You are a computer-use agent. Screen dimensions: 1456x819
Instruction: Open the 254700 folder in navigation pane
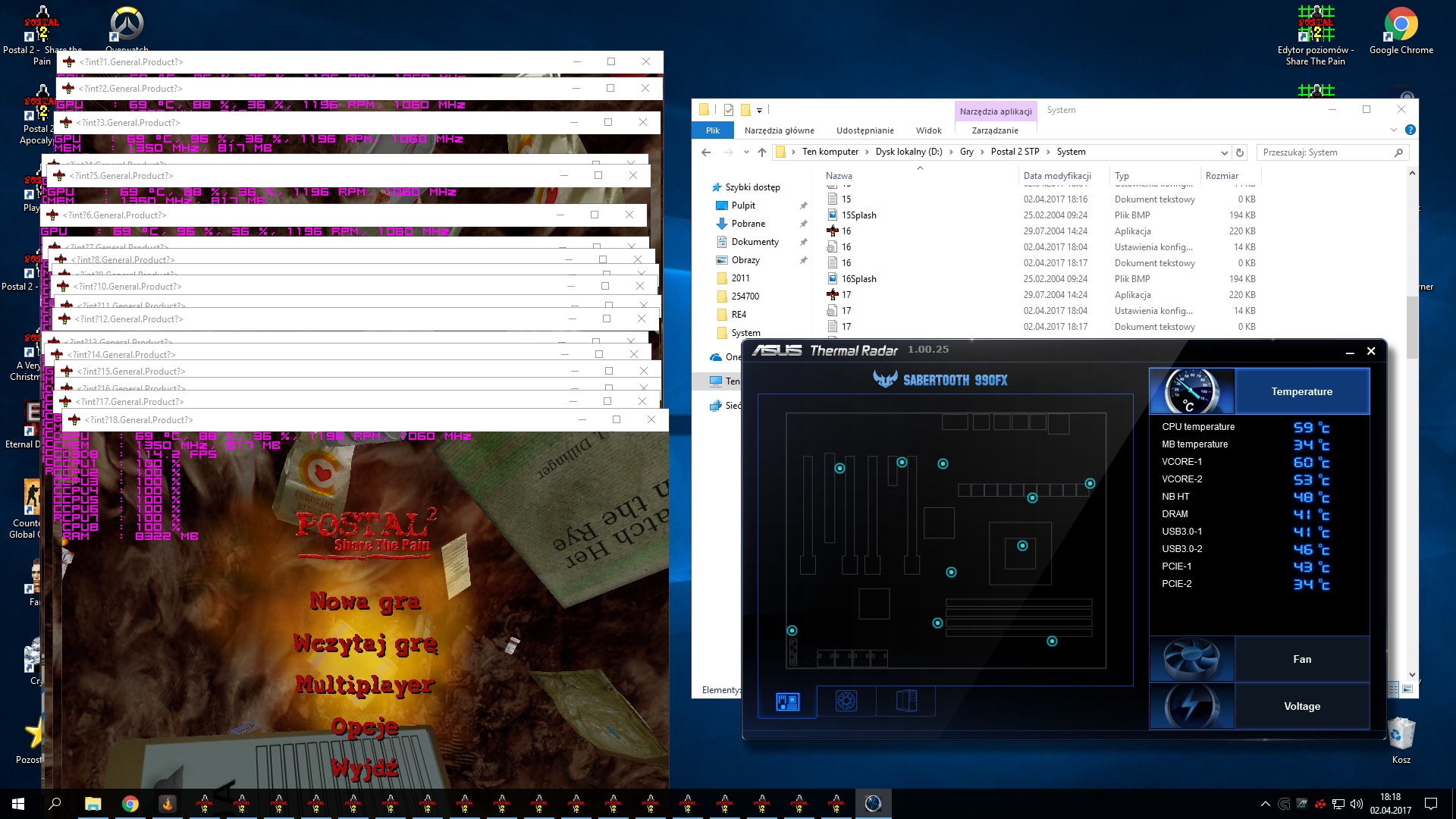745,297
